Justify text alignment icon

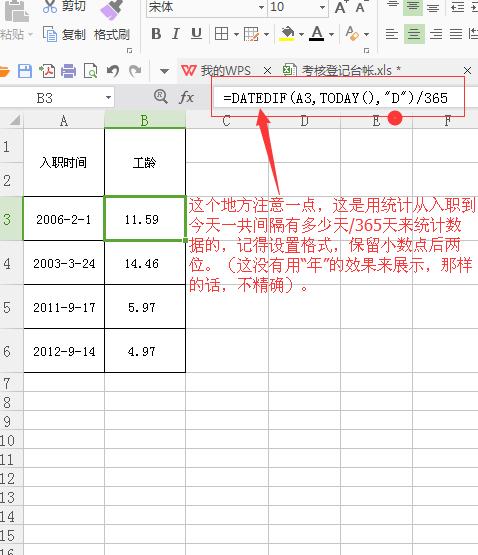click(x=456, y=34)
